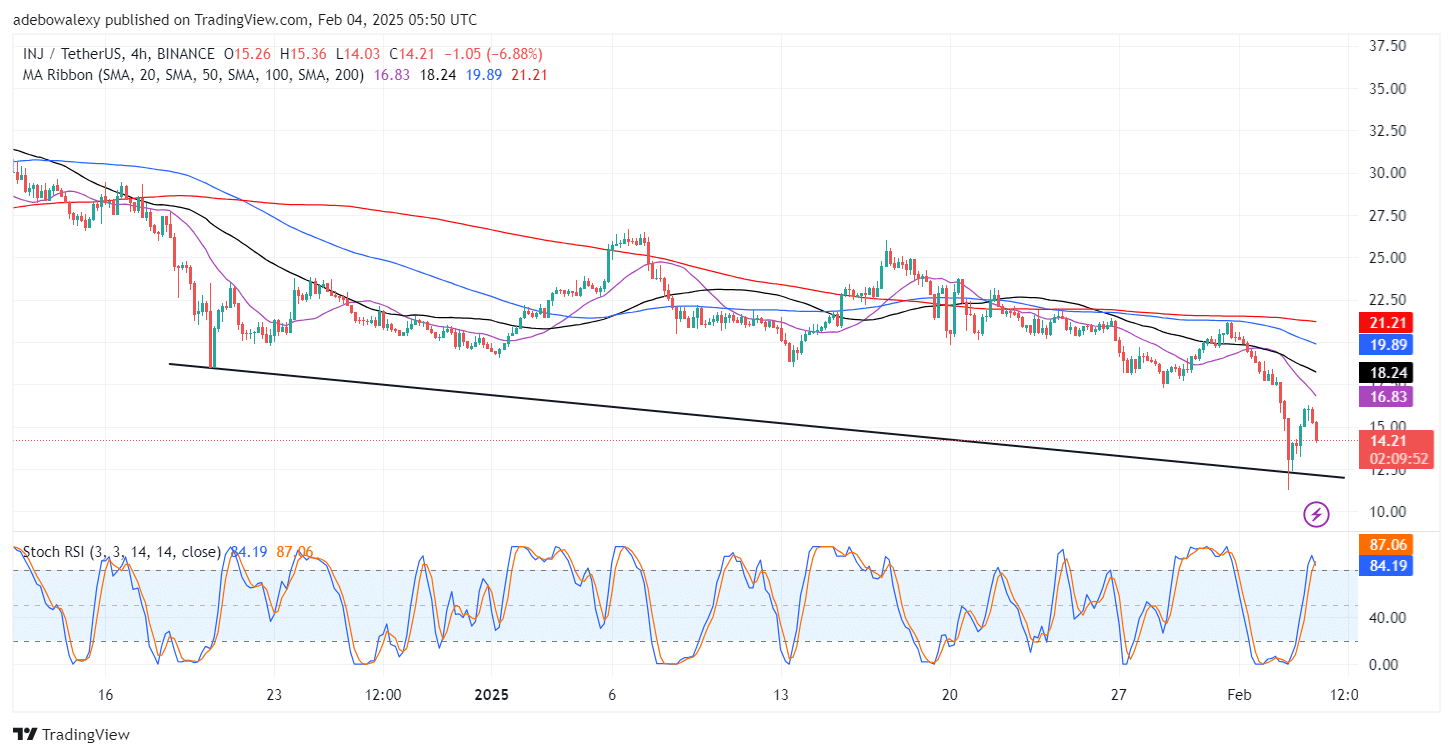This screenshot has height=756, width=1453.
Task: Click the 2025 date label on time axis
Action: click(491, 695)
